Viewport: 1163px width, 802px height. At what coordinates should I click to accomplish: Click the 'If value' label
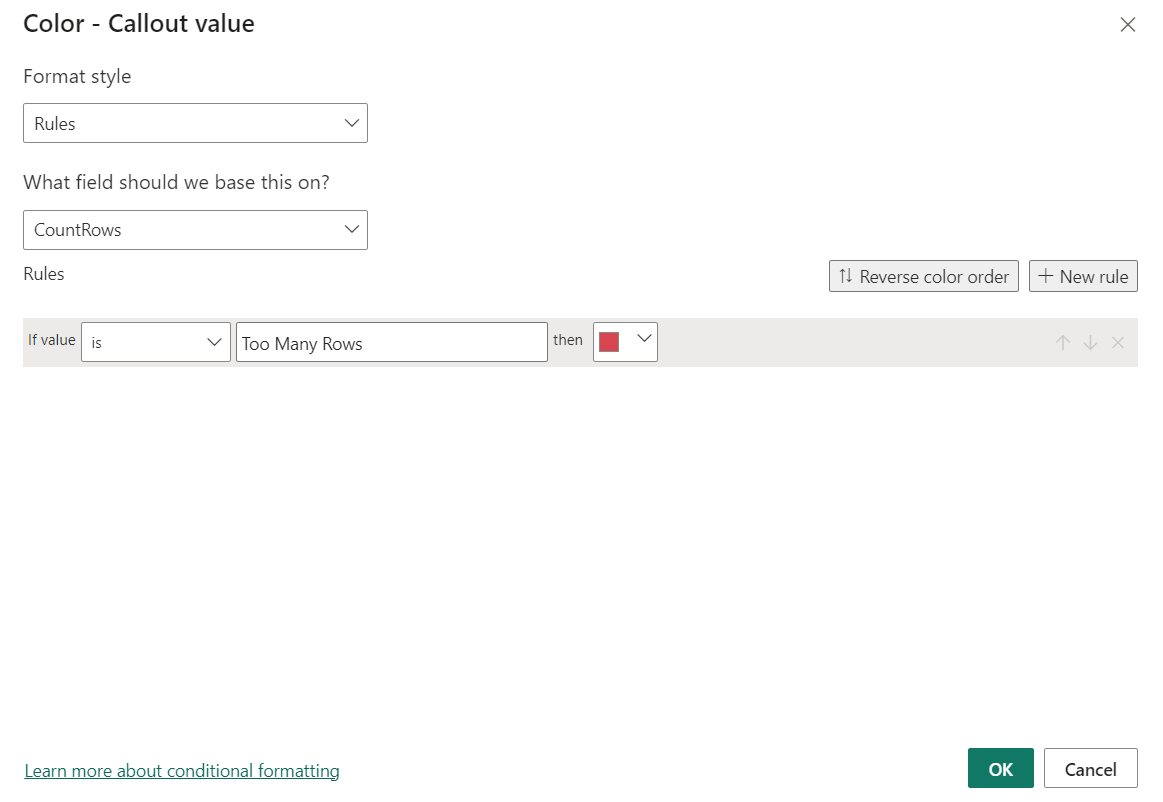(52, 340)
